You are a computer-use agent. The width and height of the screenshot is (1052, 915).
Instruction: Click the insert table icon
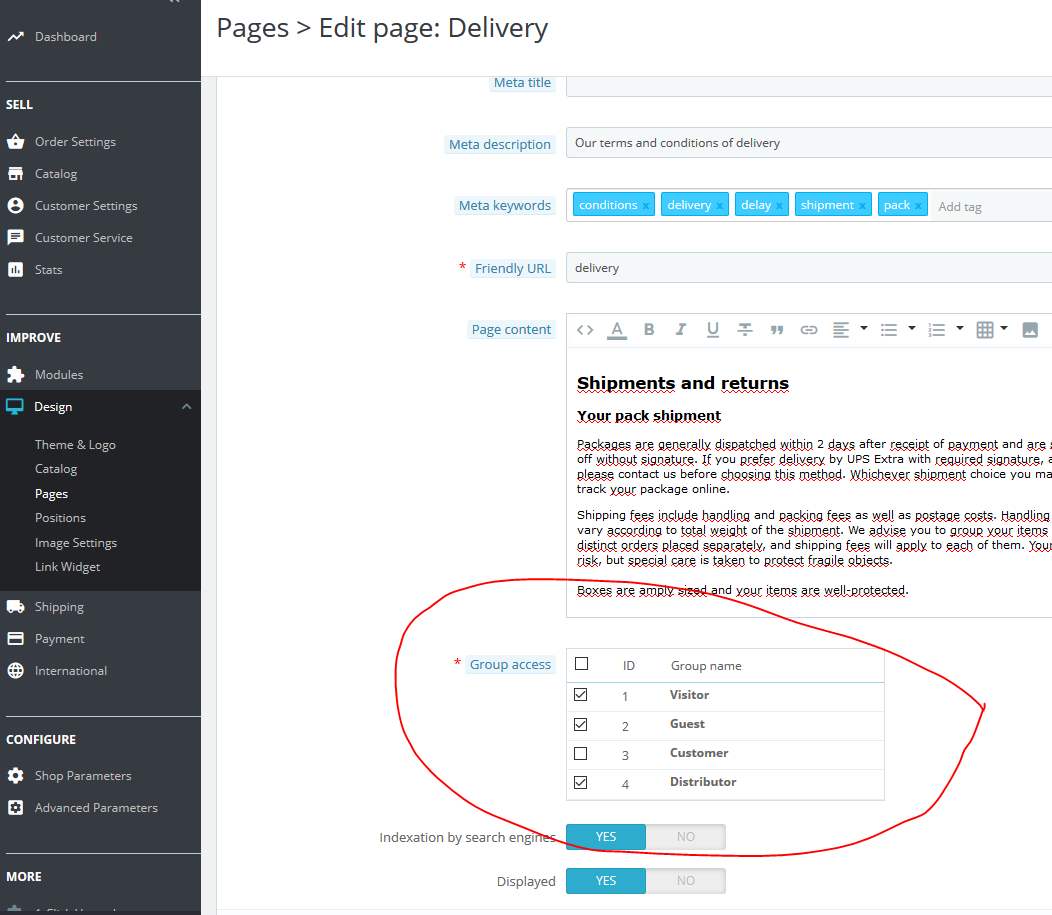(985, 329)
